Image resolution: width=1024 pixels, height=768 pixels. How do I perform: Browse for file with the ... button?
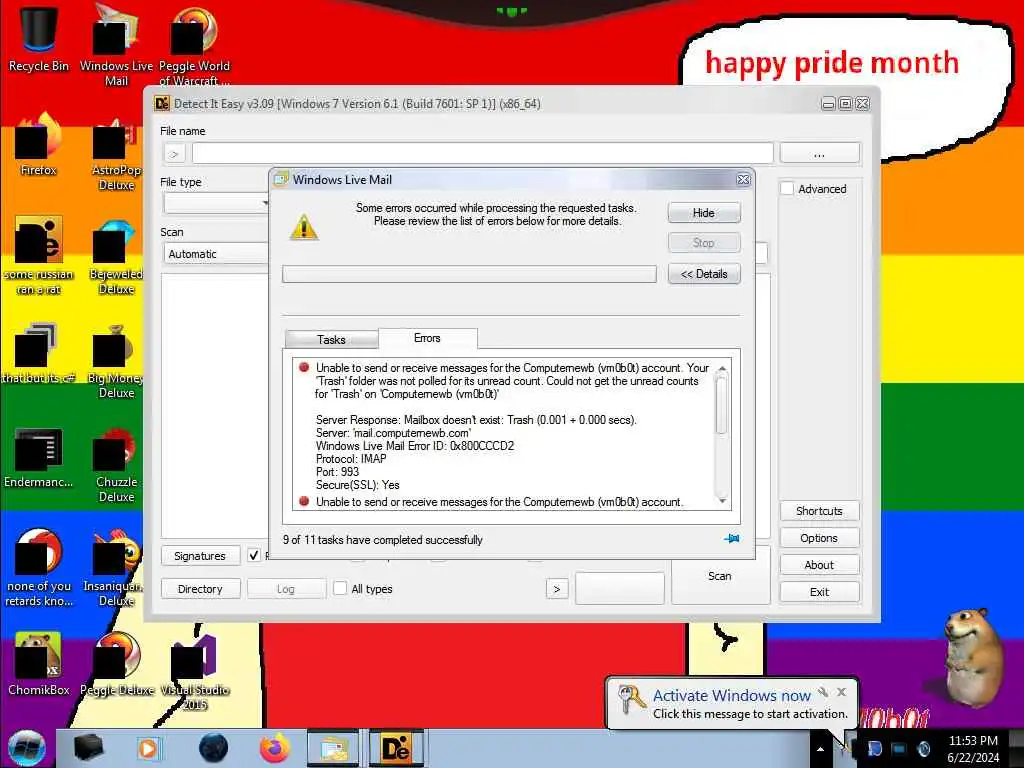coord(820,153)
